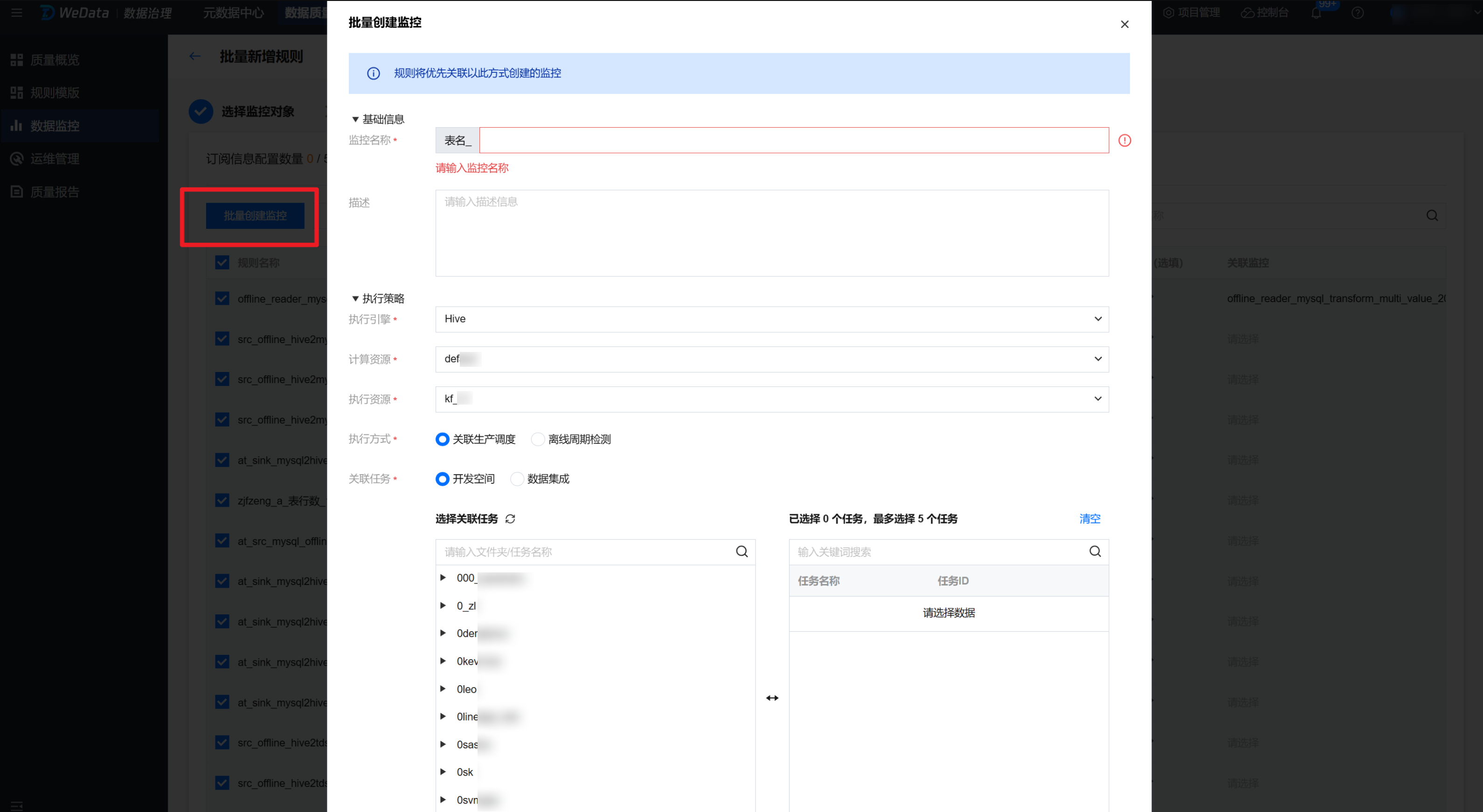The width and height of the screenshot is (1483, 812).
Task: Click the 0line folder row
Action: click(x=595, y=716)
